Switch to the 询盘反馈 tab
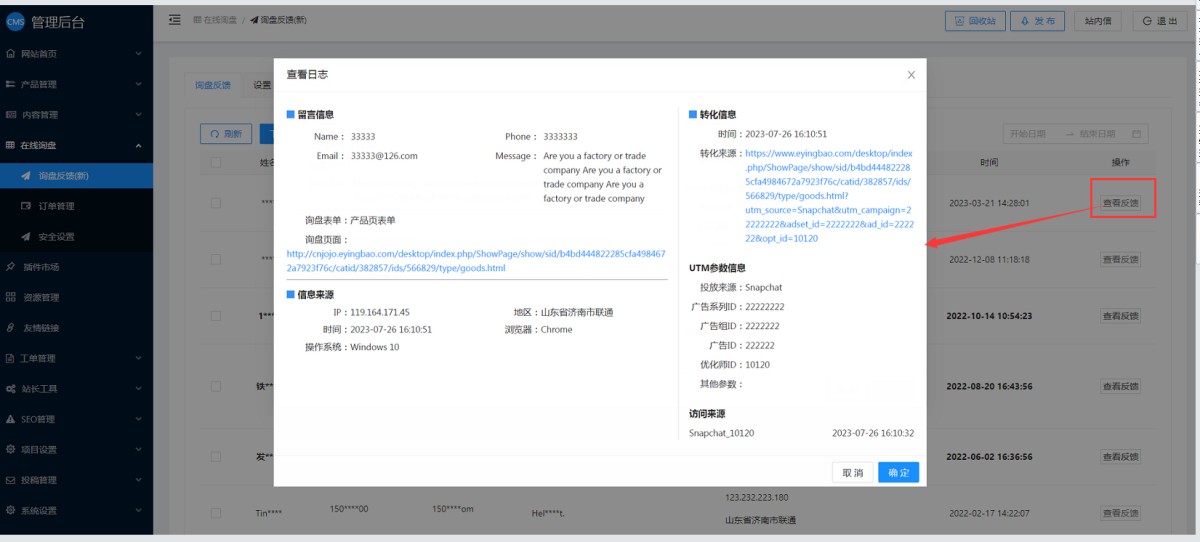The image size is (1200, 542). coord(212,86)
